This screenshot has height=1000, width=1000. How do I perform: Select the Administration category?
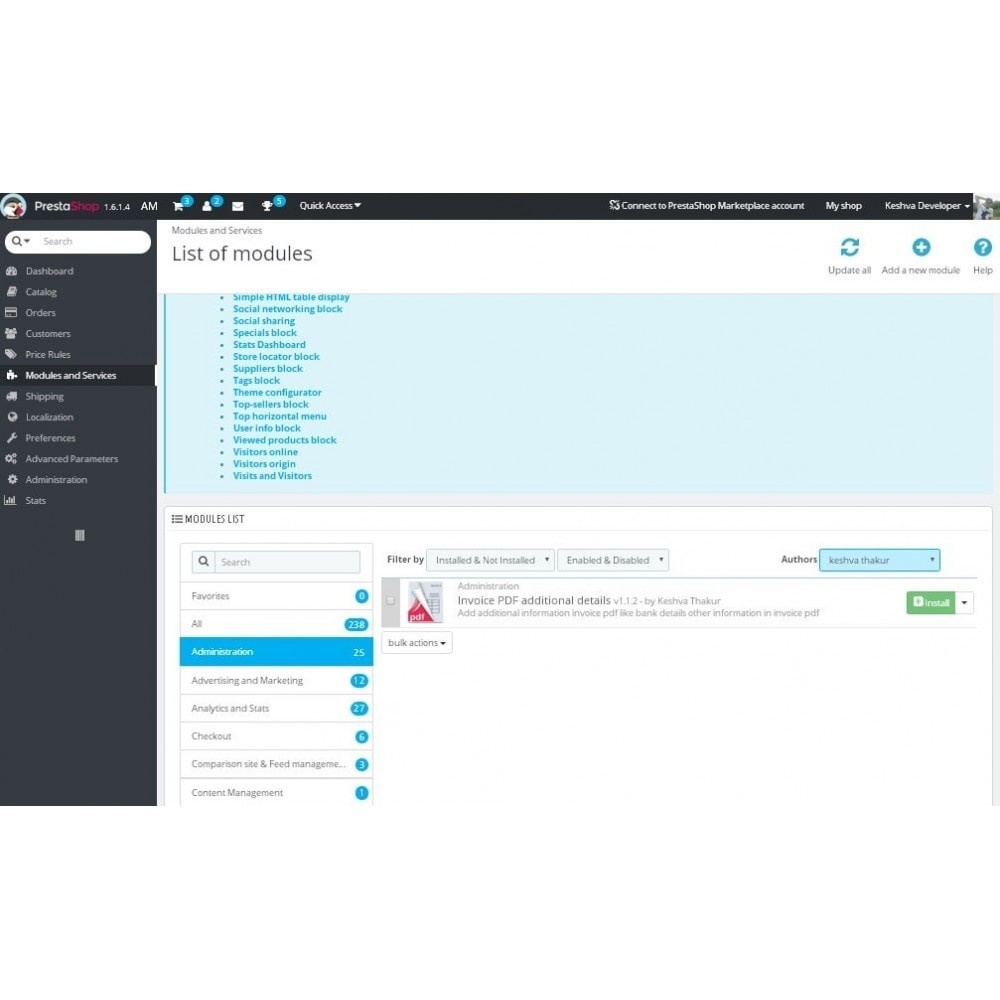[276, 652]
